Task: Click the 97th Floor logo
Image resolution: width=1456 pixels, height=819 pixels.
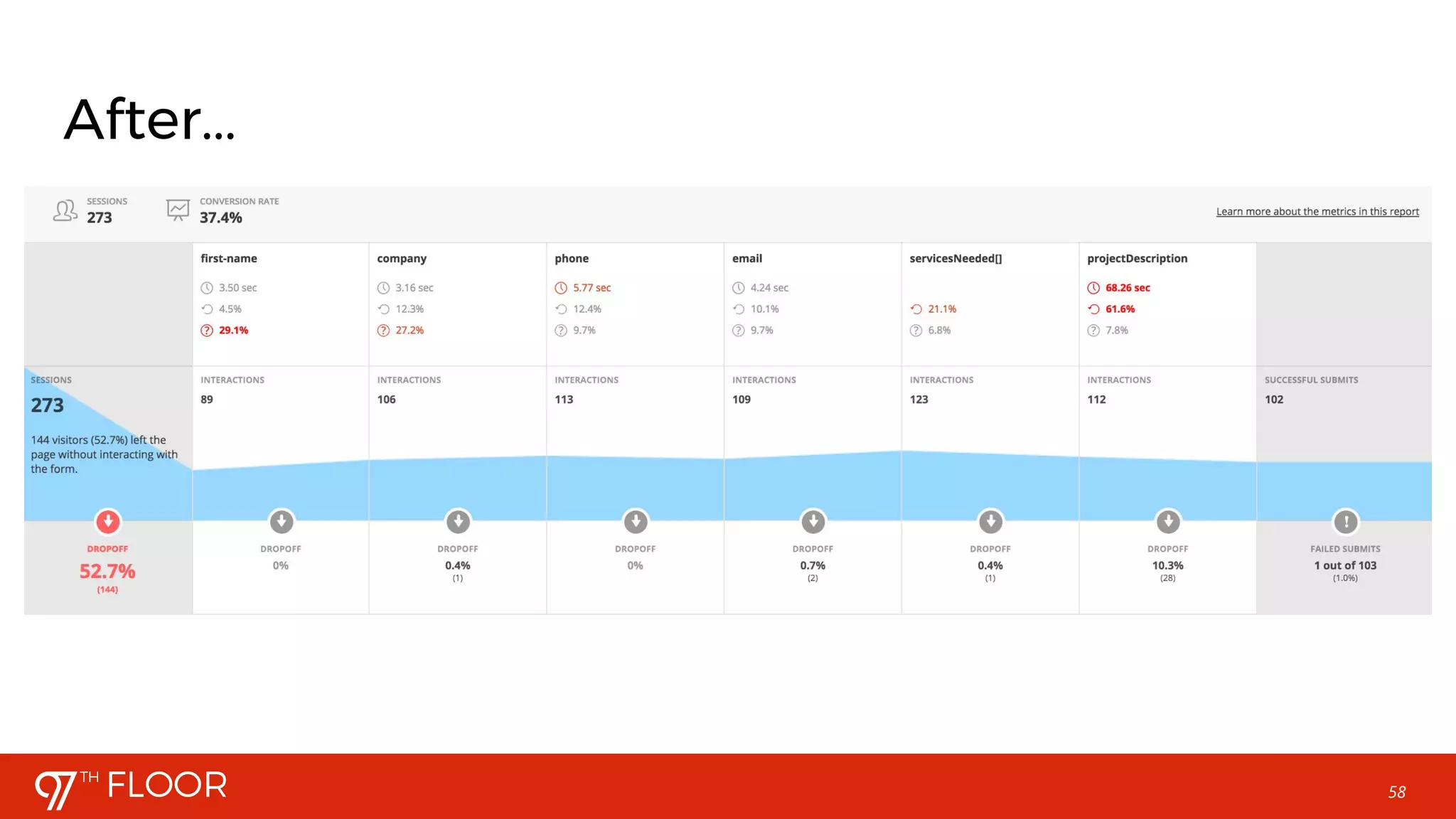Action: [x=131, y=788]
